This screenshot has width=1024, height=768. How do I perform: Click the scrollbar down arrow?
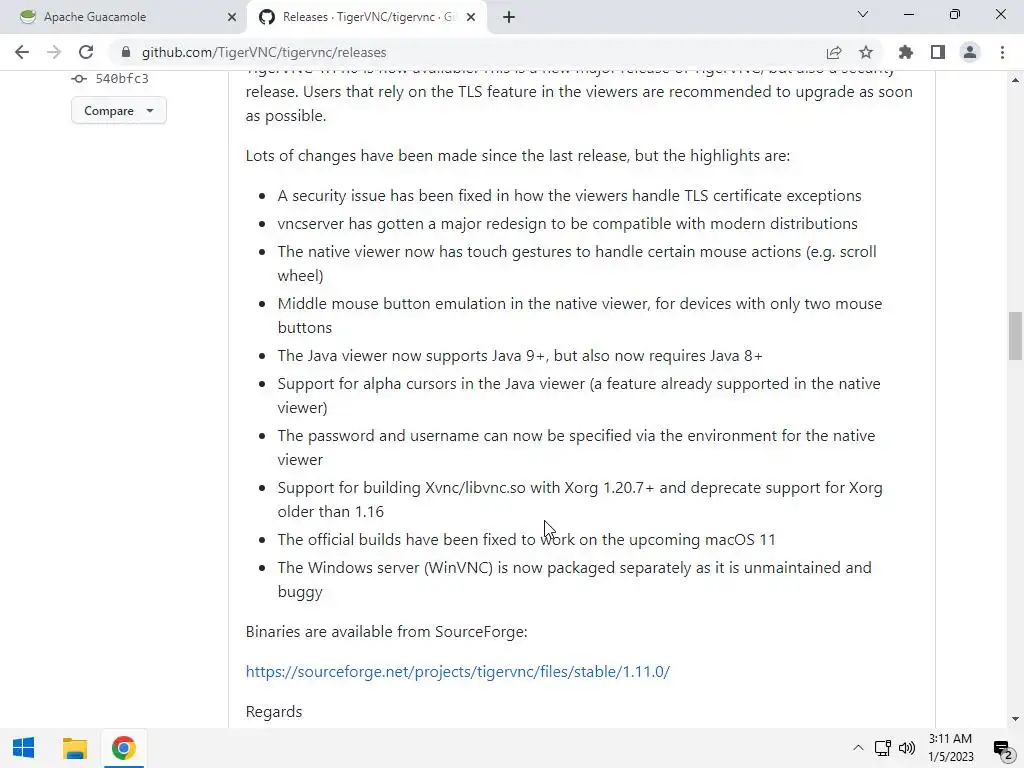click(x=1015, y=720)
